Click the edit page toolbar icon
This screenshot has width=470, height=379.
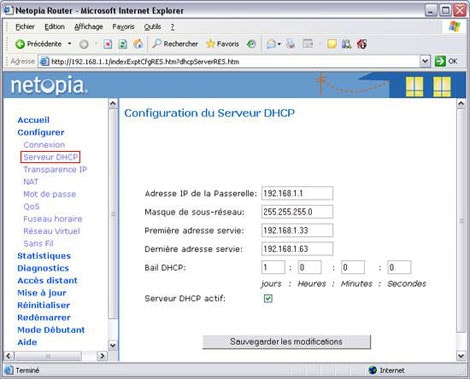[x=308, y=44]
